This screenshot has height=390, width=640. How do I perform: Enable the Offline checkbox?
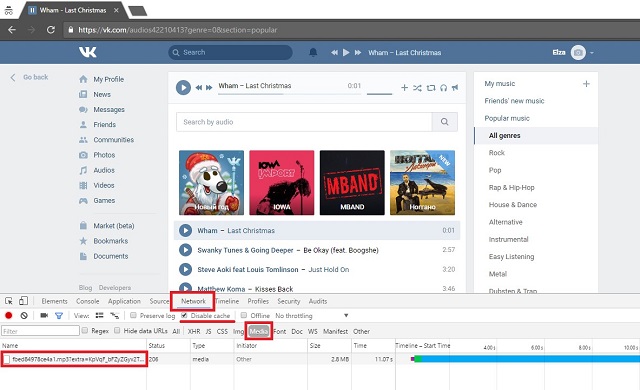click(244, 315)
